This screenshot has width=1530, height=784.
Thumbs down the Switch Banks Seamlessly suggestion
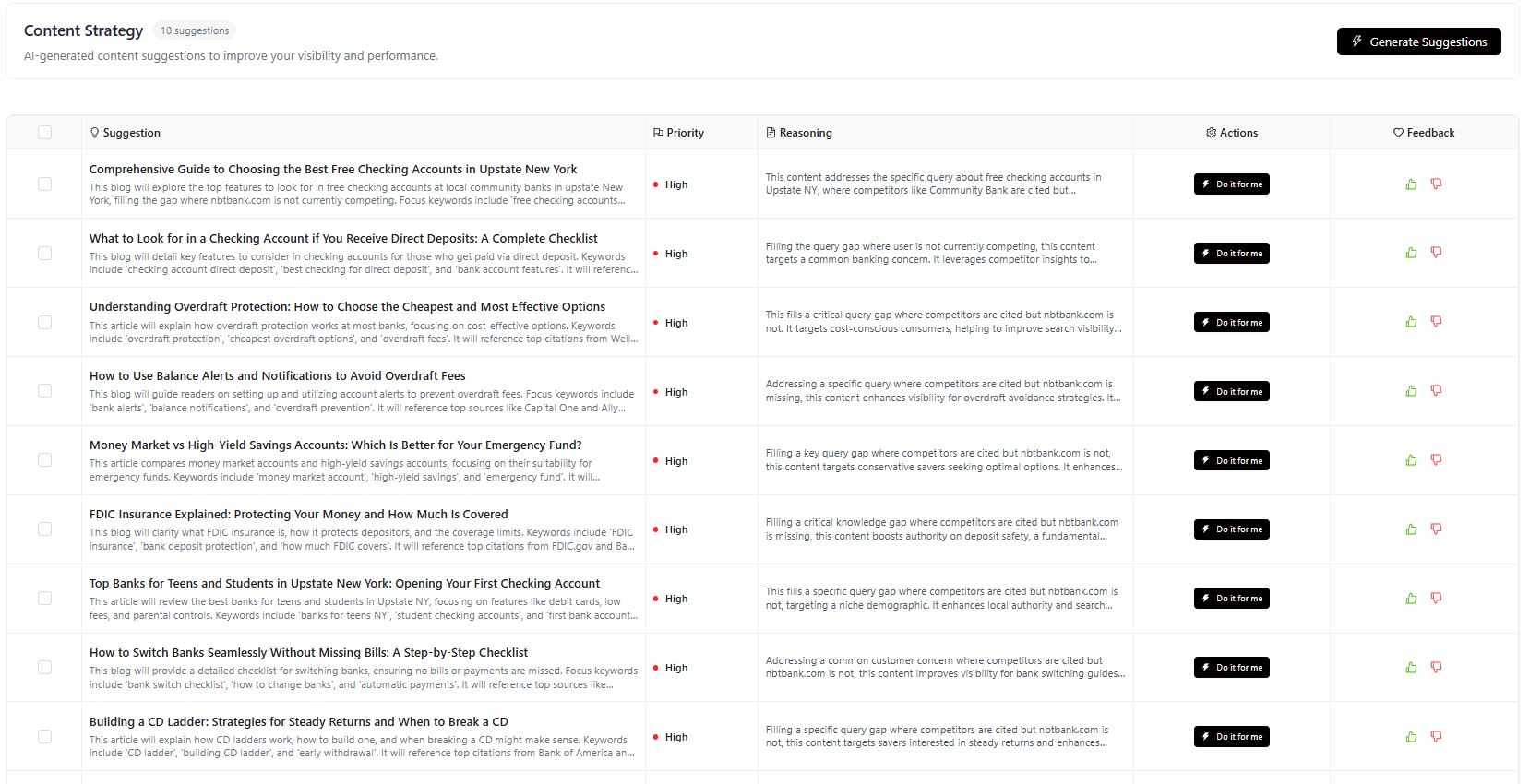click(1436, 668)
